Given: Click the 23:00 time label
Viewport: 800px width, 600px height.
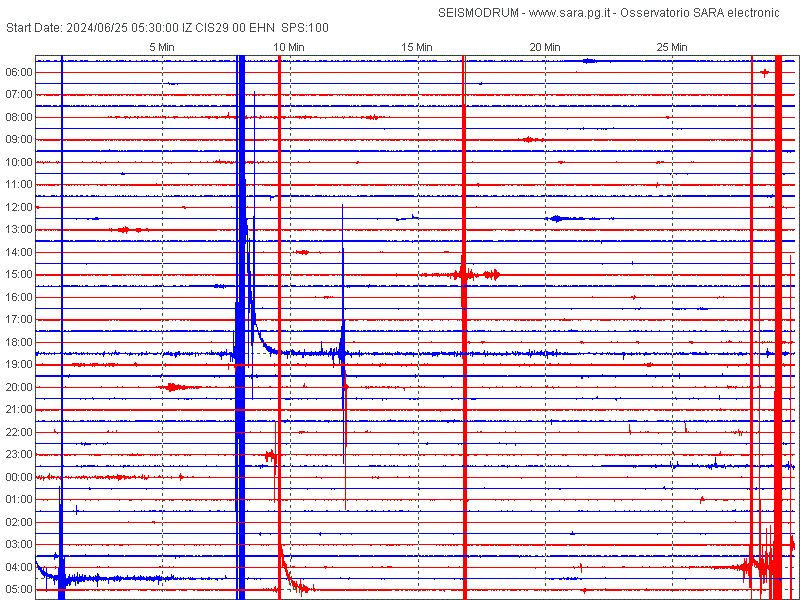Looking at the screenshot, I should point(19,455).
